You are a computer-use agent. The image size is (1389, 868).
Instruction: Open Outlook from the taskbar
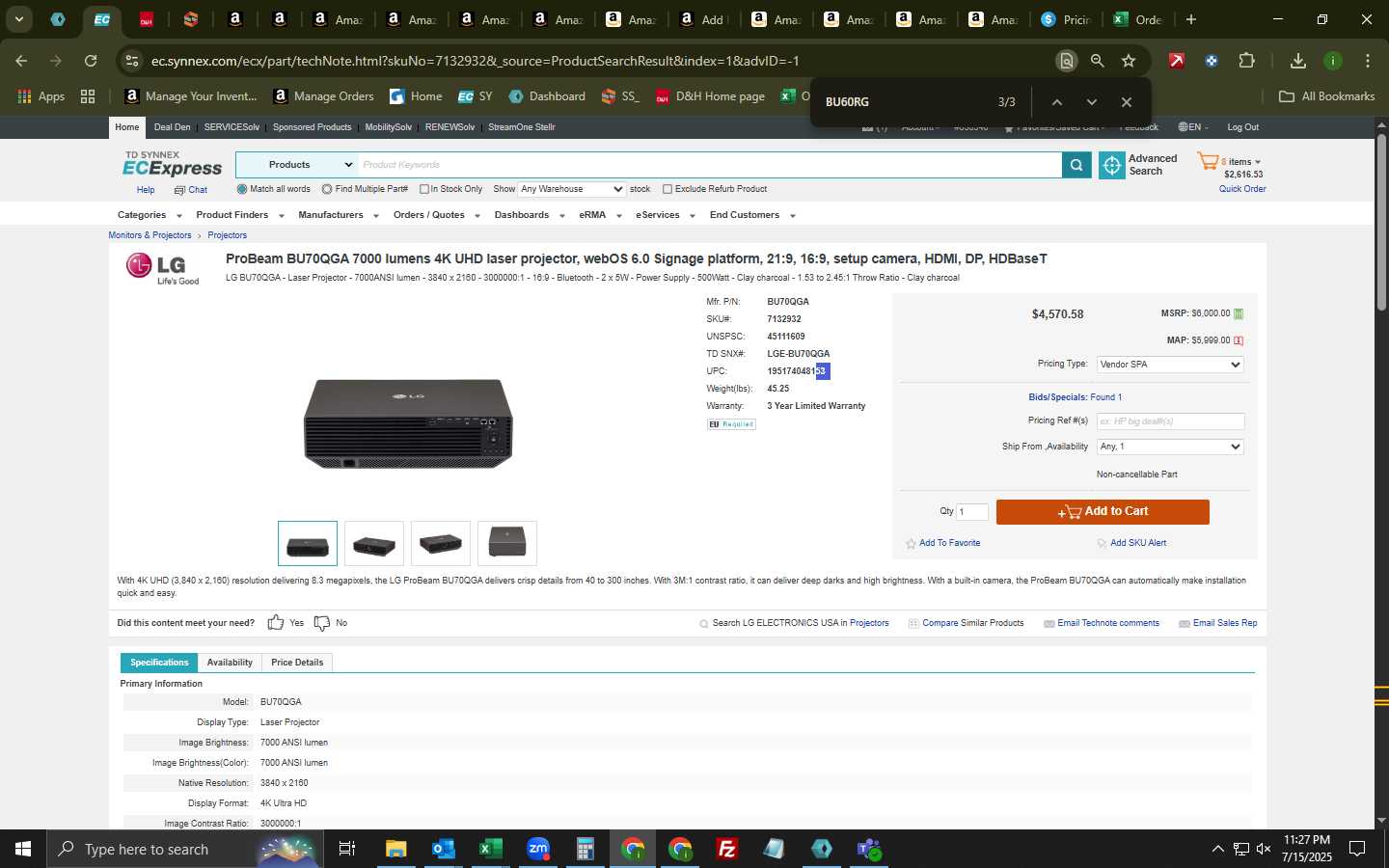444,849
